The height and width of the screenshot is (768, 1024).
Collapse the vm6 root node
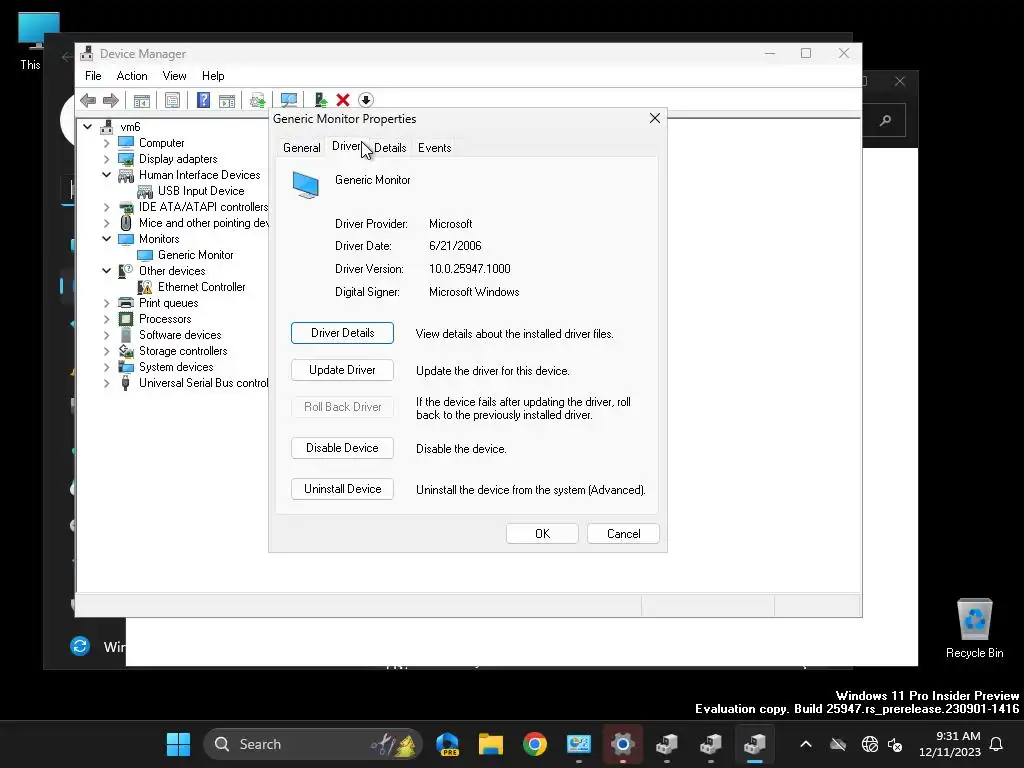(88, 127)
